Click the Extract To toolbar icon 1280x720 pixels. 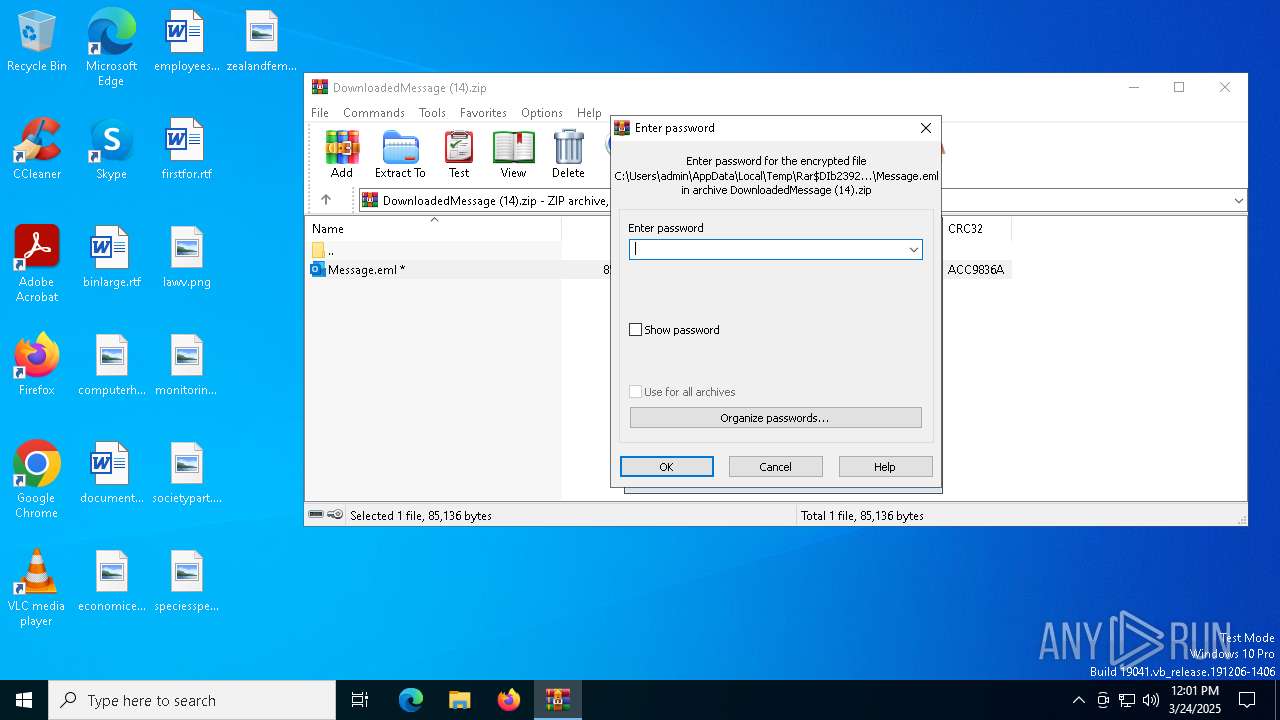(x=400, y=154)
